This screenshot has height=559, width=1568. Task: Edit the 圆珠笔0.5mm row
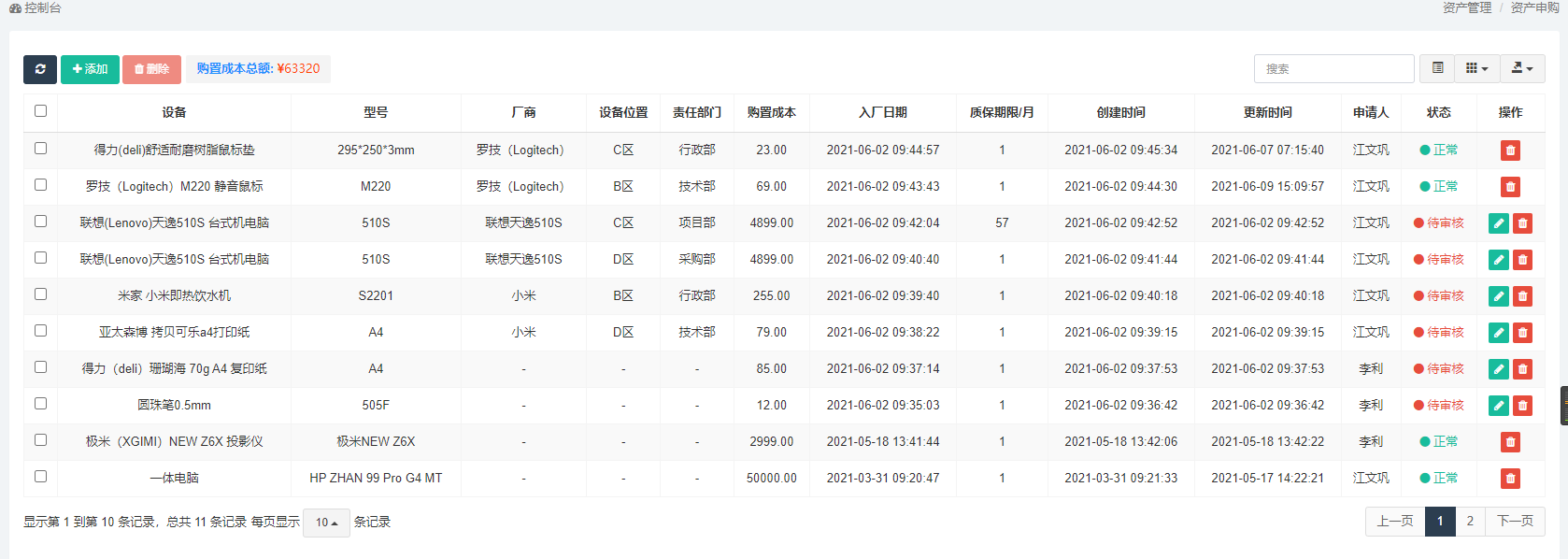(1499, 406)
